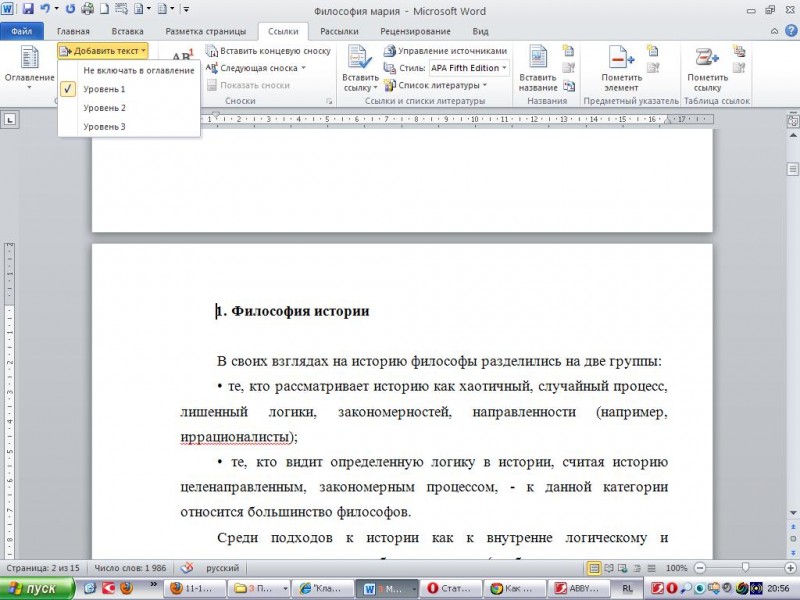Click the zoom slider handle
Viewport: 800px width, 600px height.
(x=745, y=567)
